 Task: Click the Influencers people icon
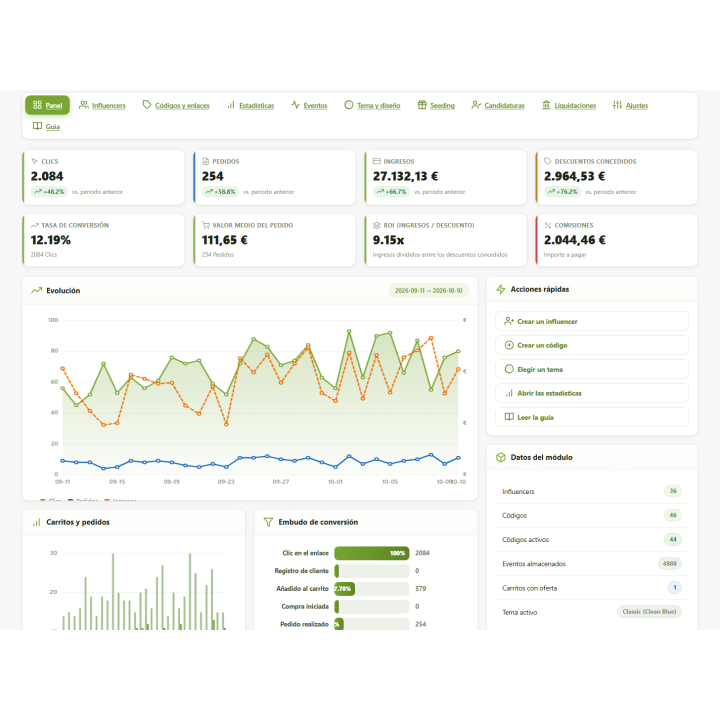coord(84,105)
